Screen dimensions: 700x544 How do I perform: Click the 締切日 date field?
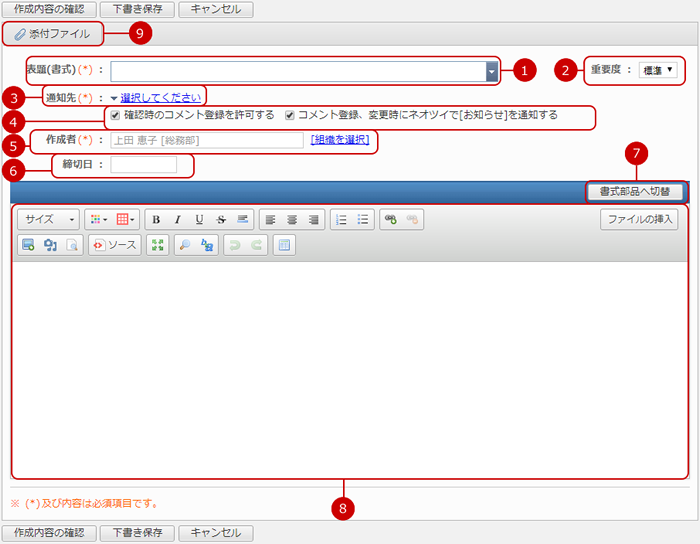(x=144, y=164)
